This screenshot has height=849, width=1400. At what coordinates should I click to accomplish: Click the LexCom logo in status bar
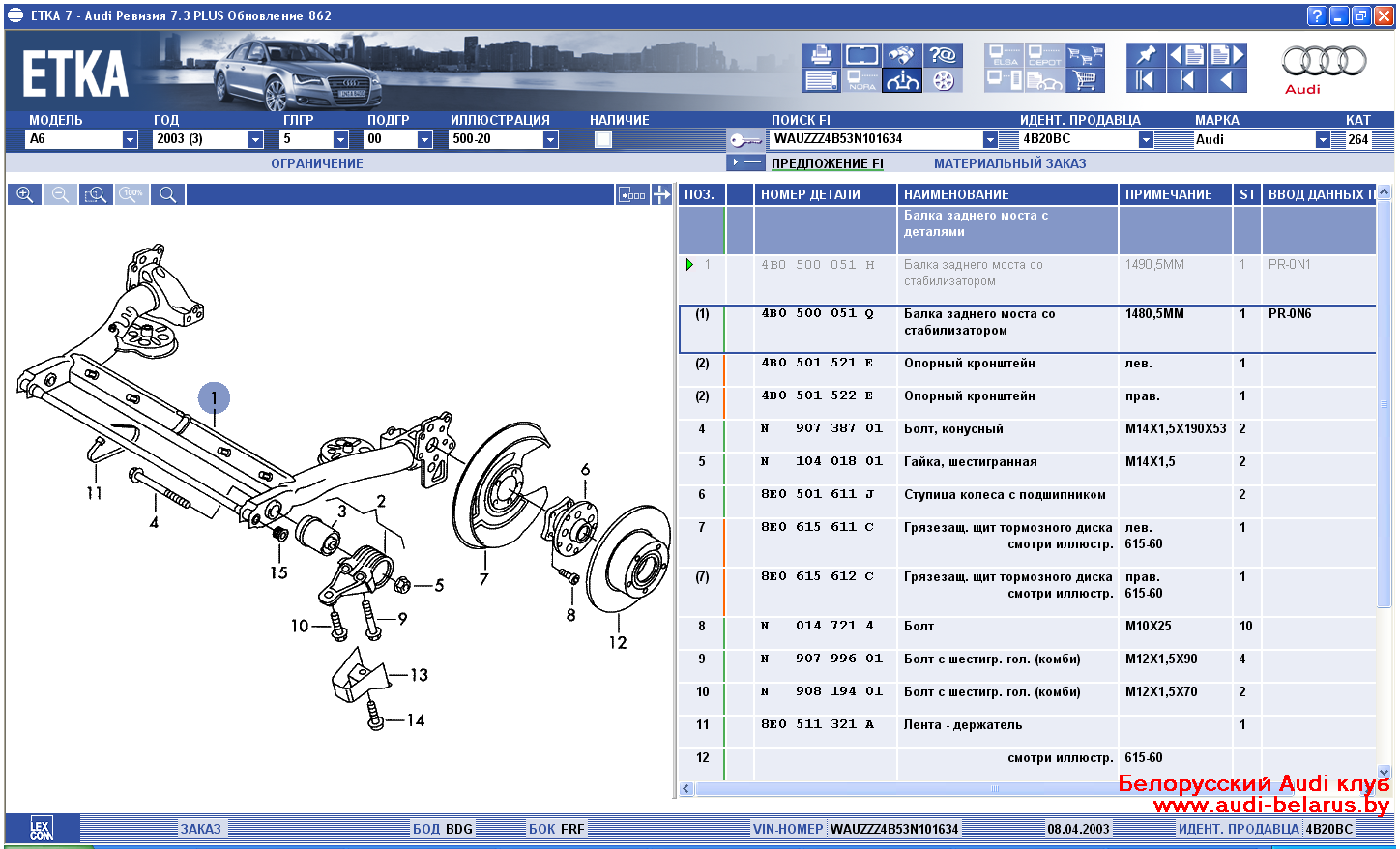pyautogui.click(x=41, y=829)
